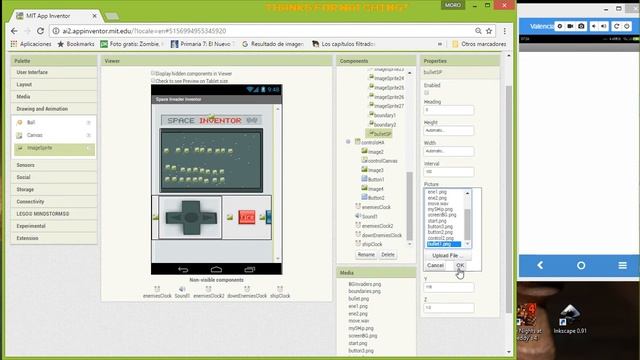Tap the emulator home circle button
The image size is (640, 360).
point(581,266)
